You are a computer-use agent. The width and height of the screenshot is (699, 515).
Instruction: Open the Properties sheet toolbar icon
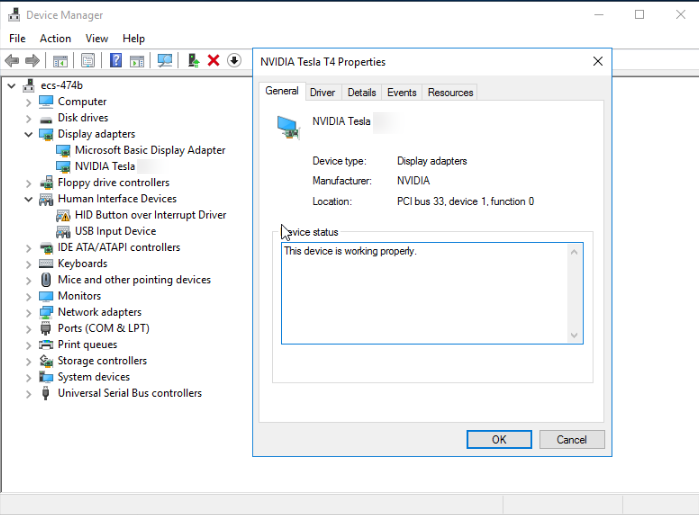pos(88,60)
